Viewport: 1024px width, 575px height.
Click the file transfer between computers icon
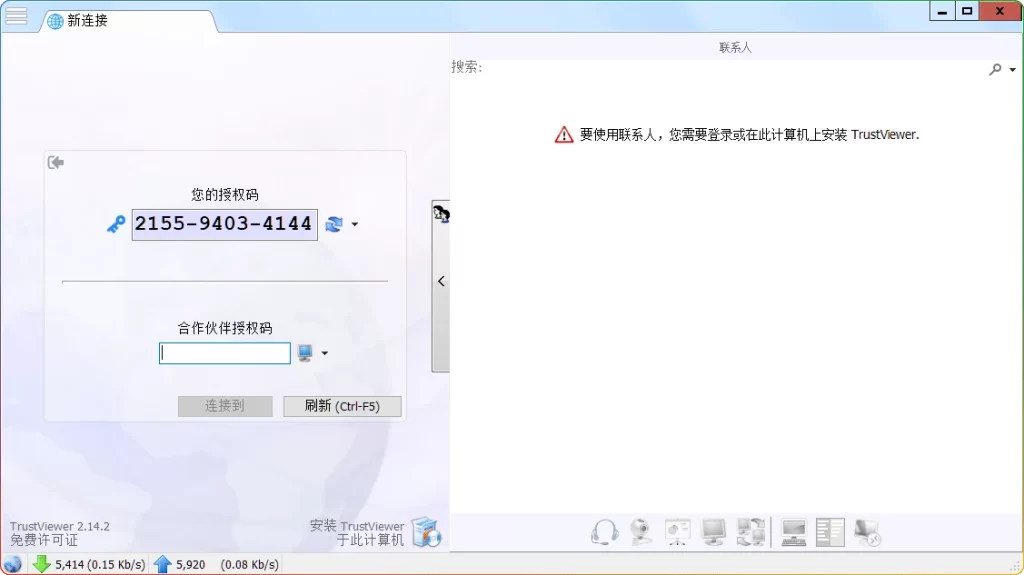click(750, 532)
